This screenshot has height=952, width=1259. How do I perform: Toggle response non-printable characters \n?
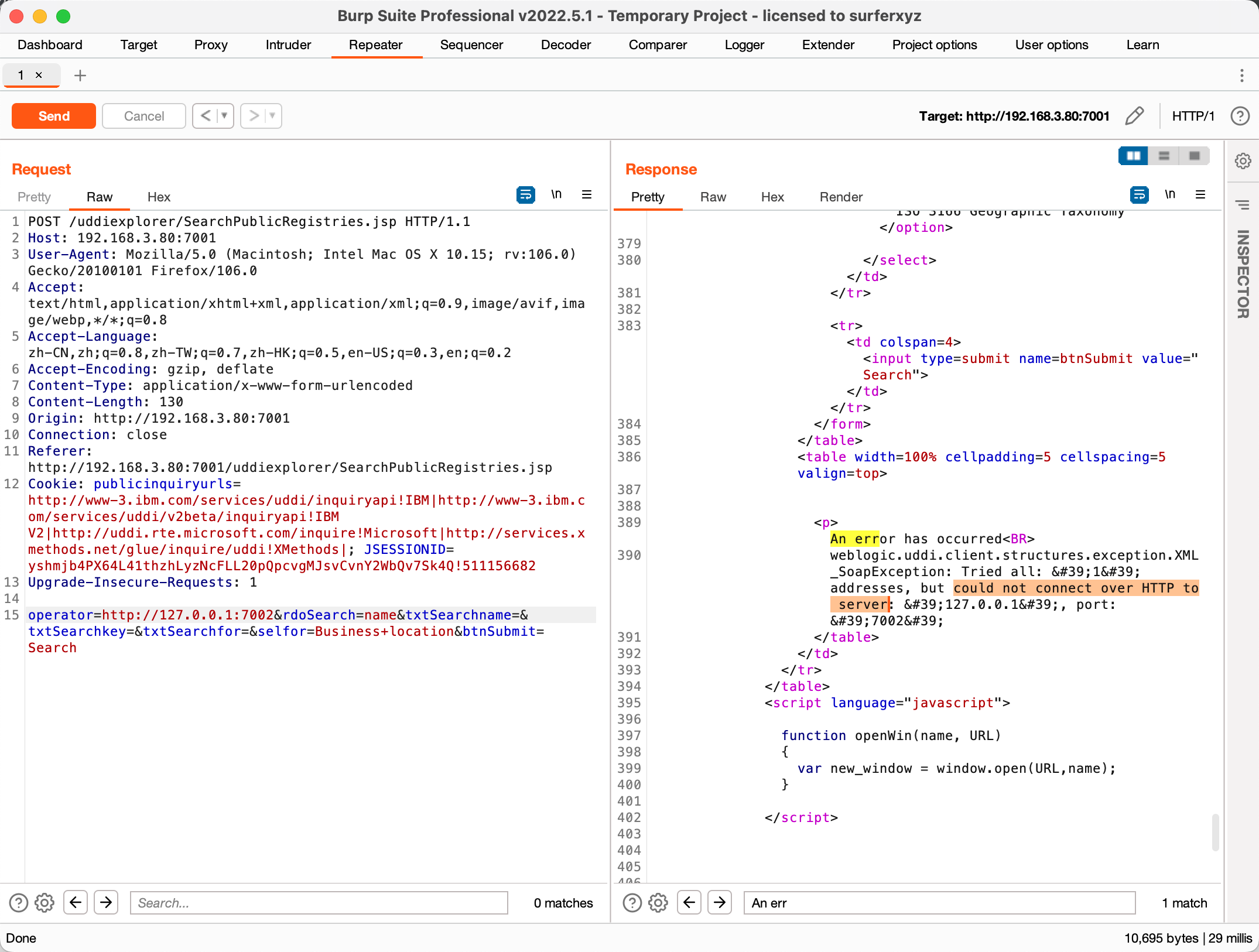click(x=1170, y=195)
